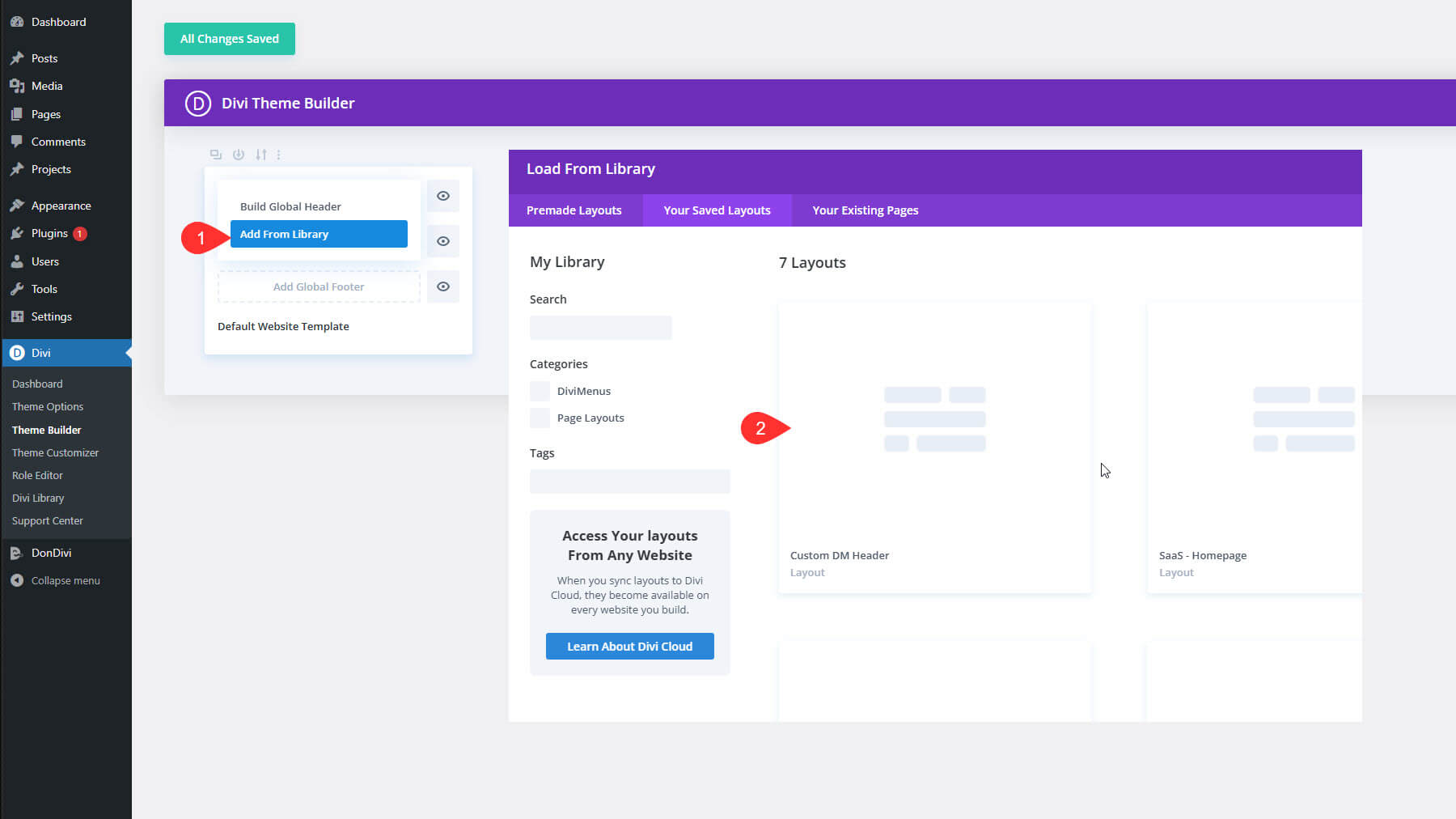Image resolution: width=1456 pixels, height=819 pixels.
Task: Open the Tags filter field
Action: pos(629,482)
